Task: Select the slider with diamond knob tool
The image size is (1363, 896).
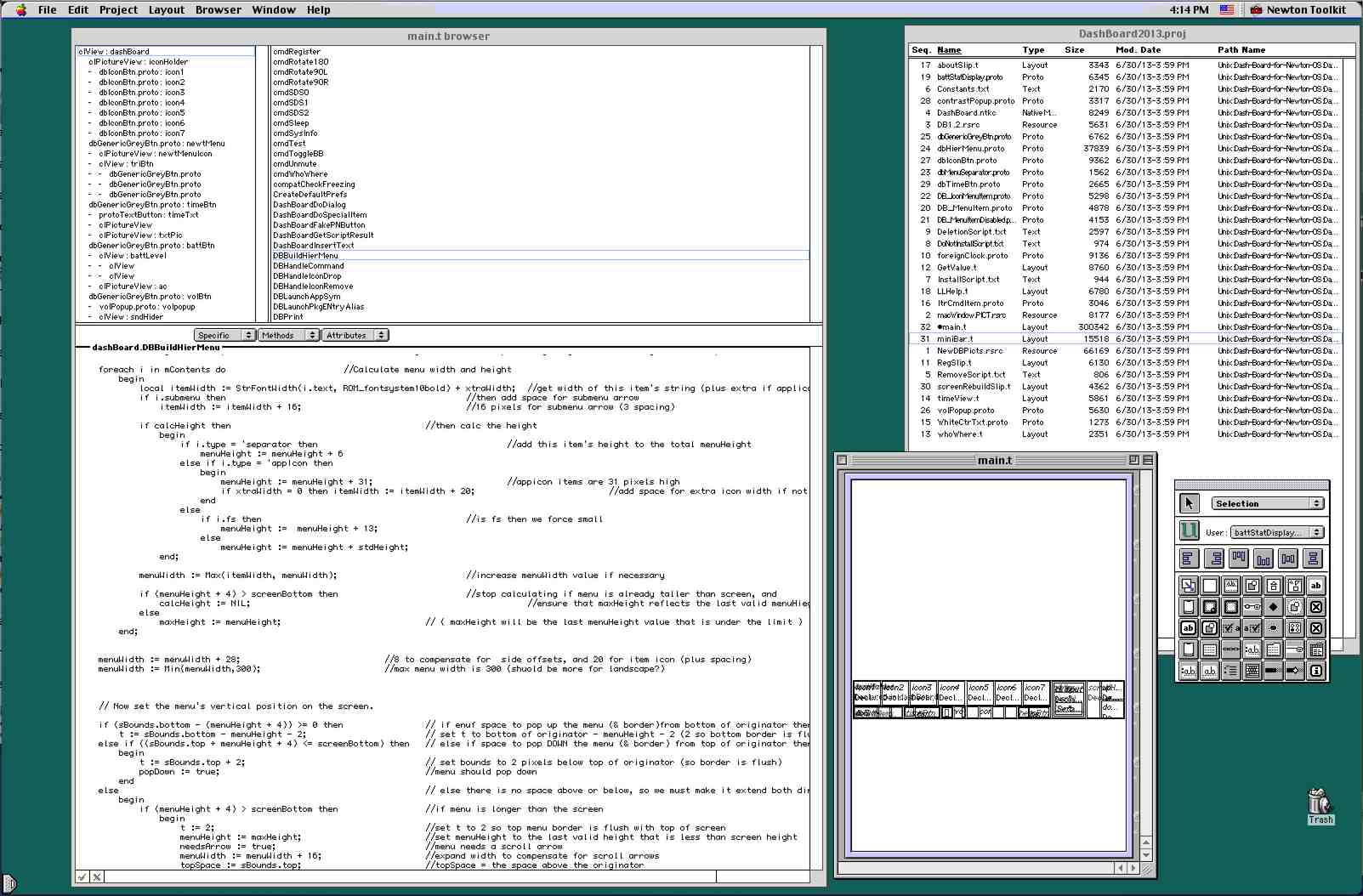Action: click(x=1295, y=671)
